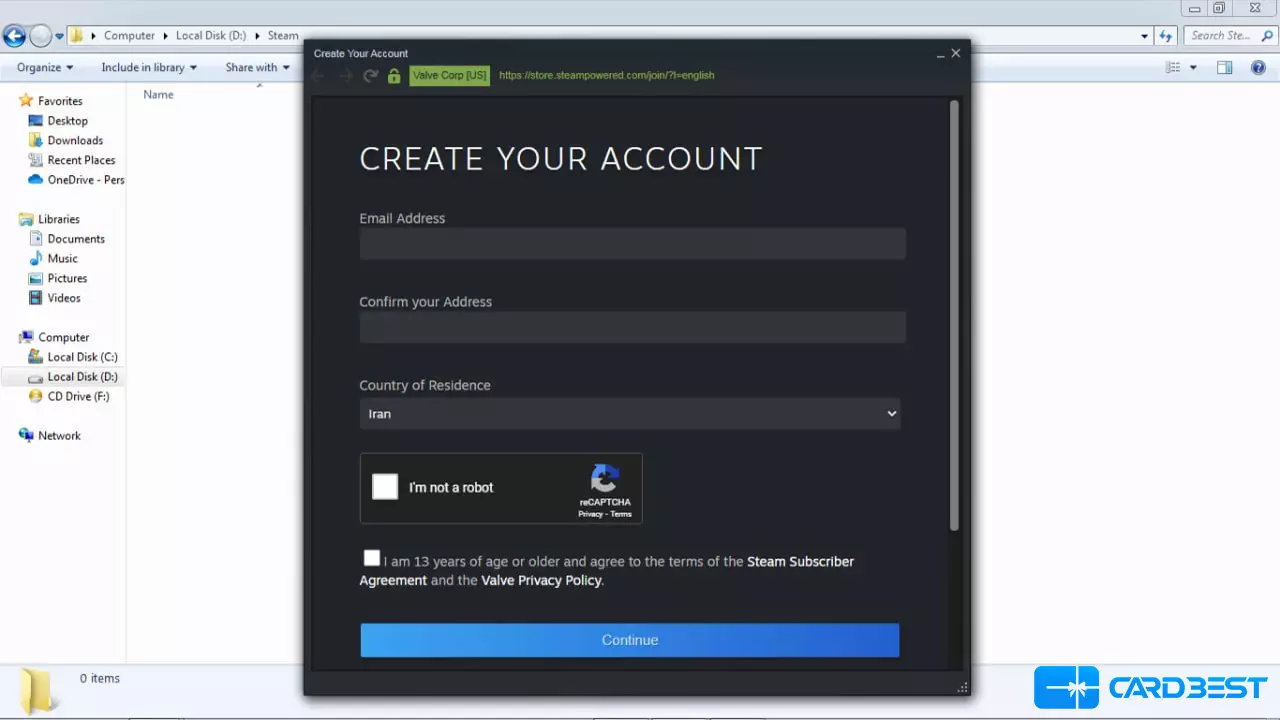The image size is (1280, 720).
Task: Select Local Disk (D:) in the navigation pane
Action: click(82, 377)
